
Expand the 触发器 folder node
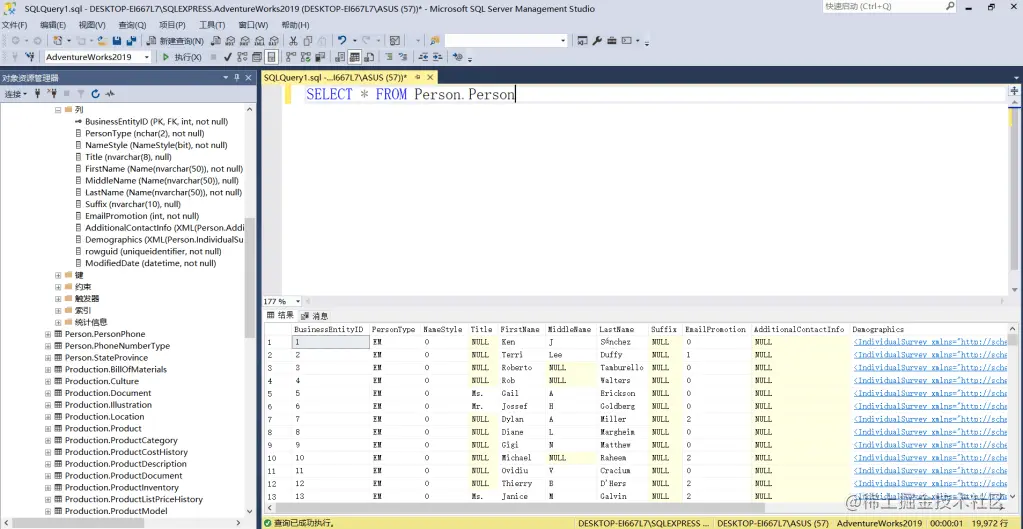point(58,299)
